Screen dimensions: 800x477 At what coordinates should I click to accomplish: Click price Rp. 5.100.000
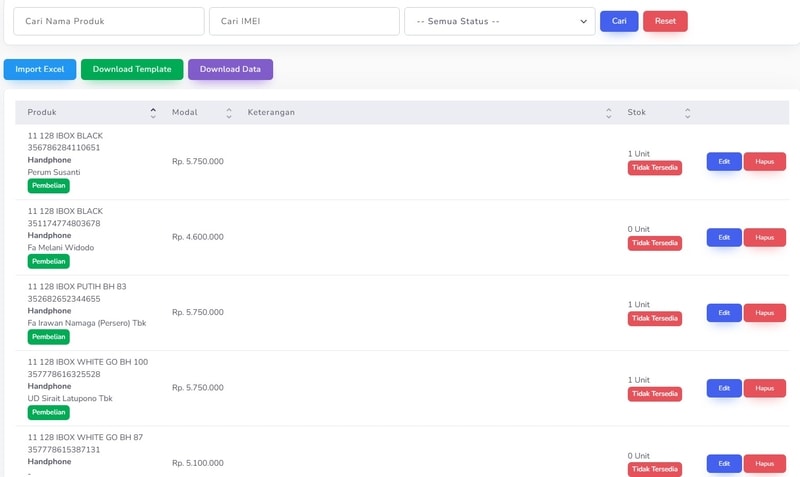(x=198, y=463)
